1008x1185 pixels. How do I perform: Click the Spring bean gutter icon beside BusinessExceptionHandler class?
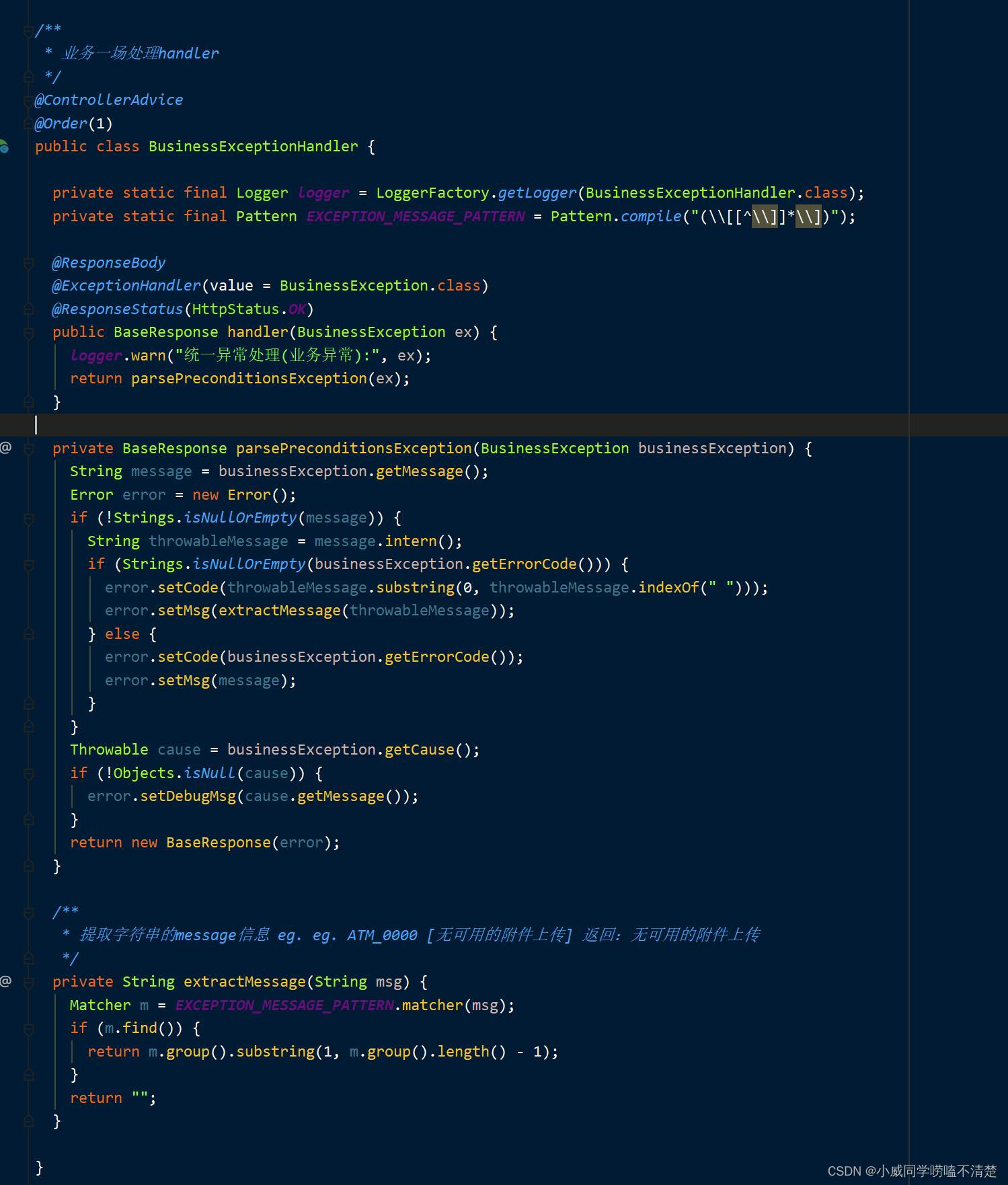(x=4, y=146)
